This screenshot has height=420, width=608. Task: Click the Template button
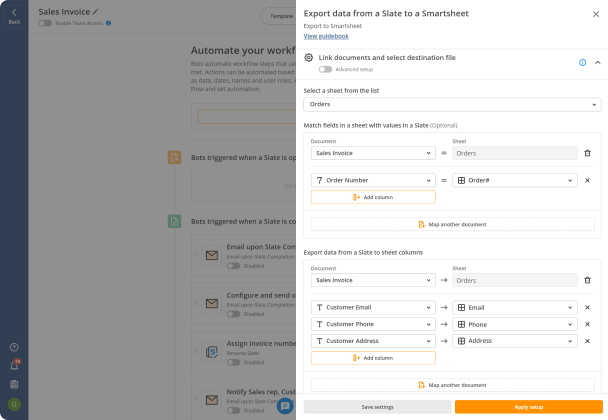coord(278,16)
